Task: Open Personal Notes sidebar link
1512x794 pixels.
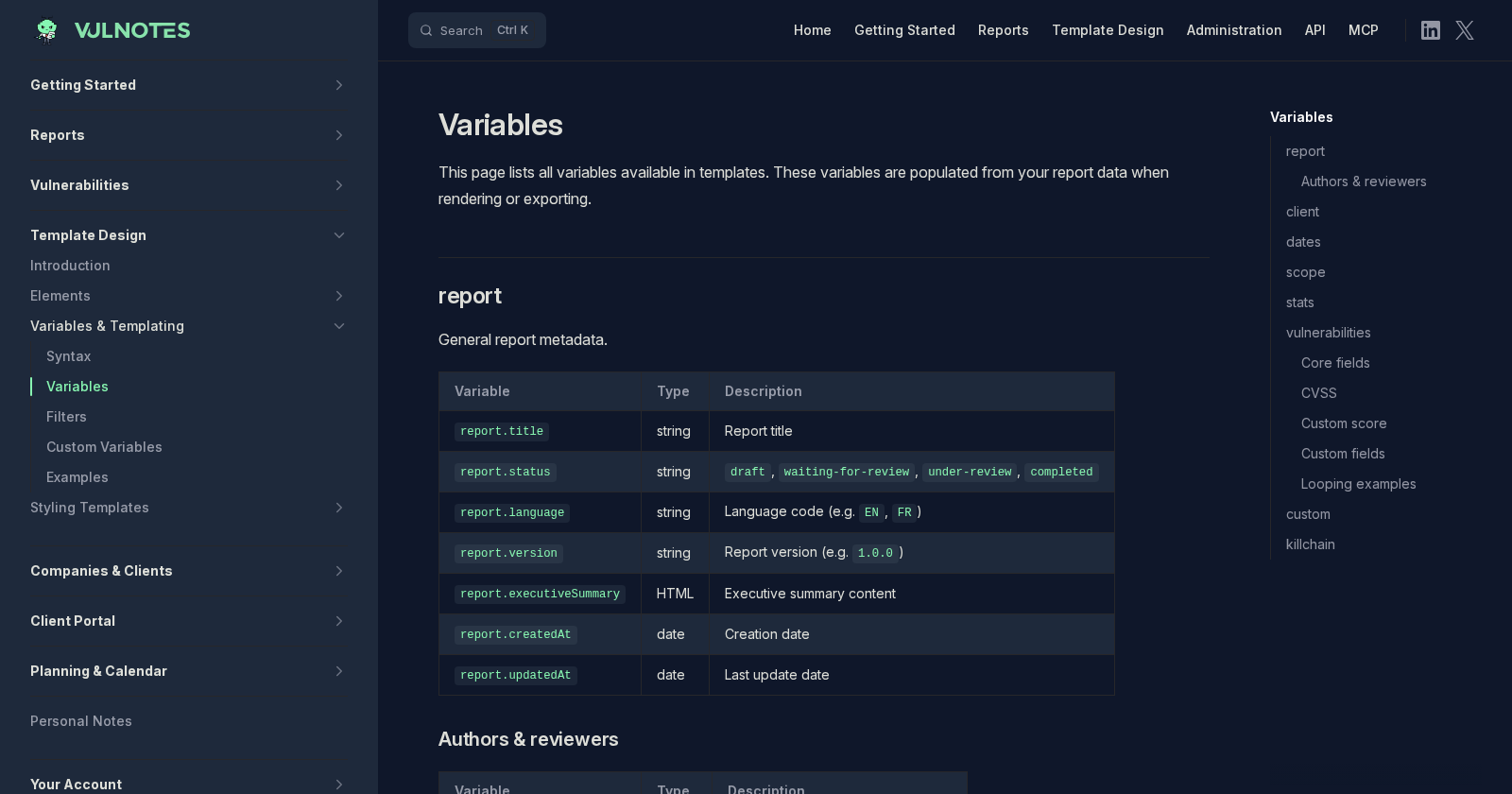Action: [81, 721]
